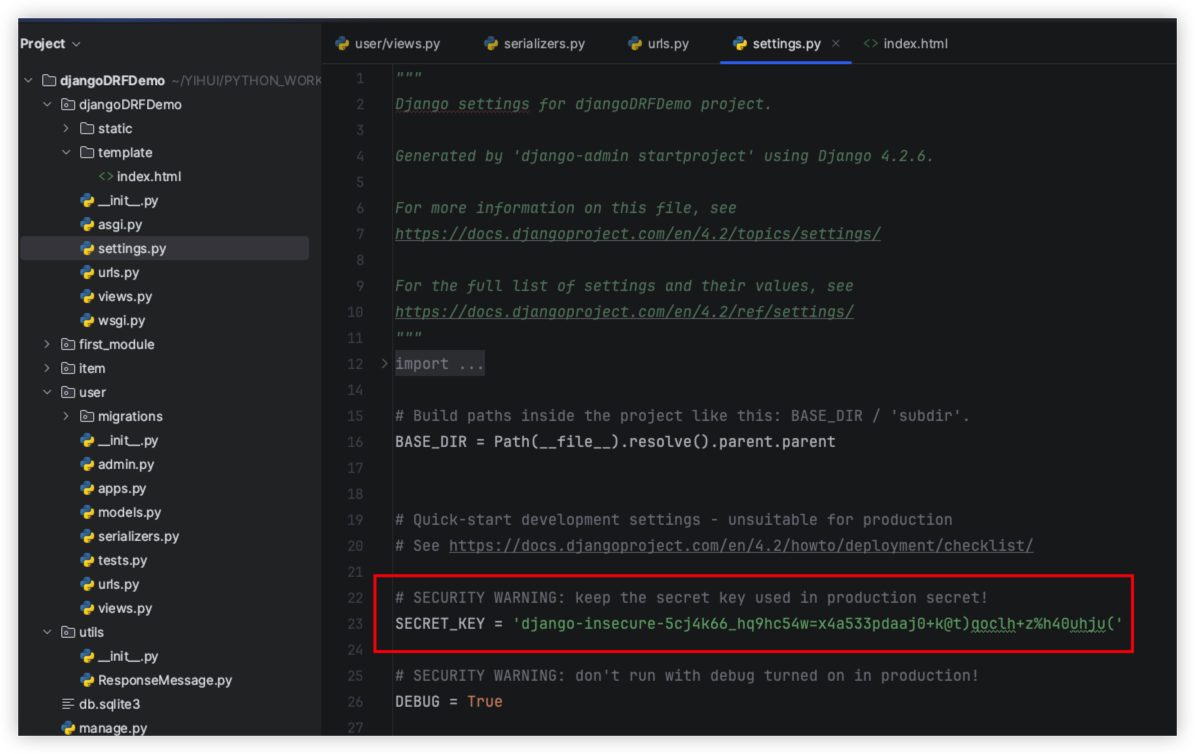Close the settings.py editor tab
The width and height of the screenshot is (1195, 754).
pos(836,44)
